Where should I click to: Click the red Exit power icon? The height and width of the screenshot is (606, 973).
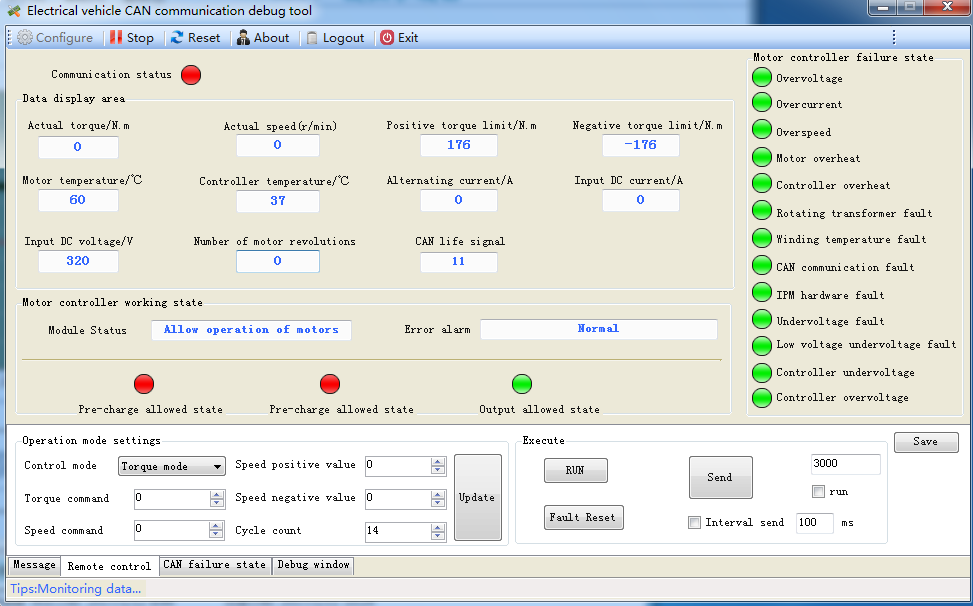[387, 38]
